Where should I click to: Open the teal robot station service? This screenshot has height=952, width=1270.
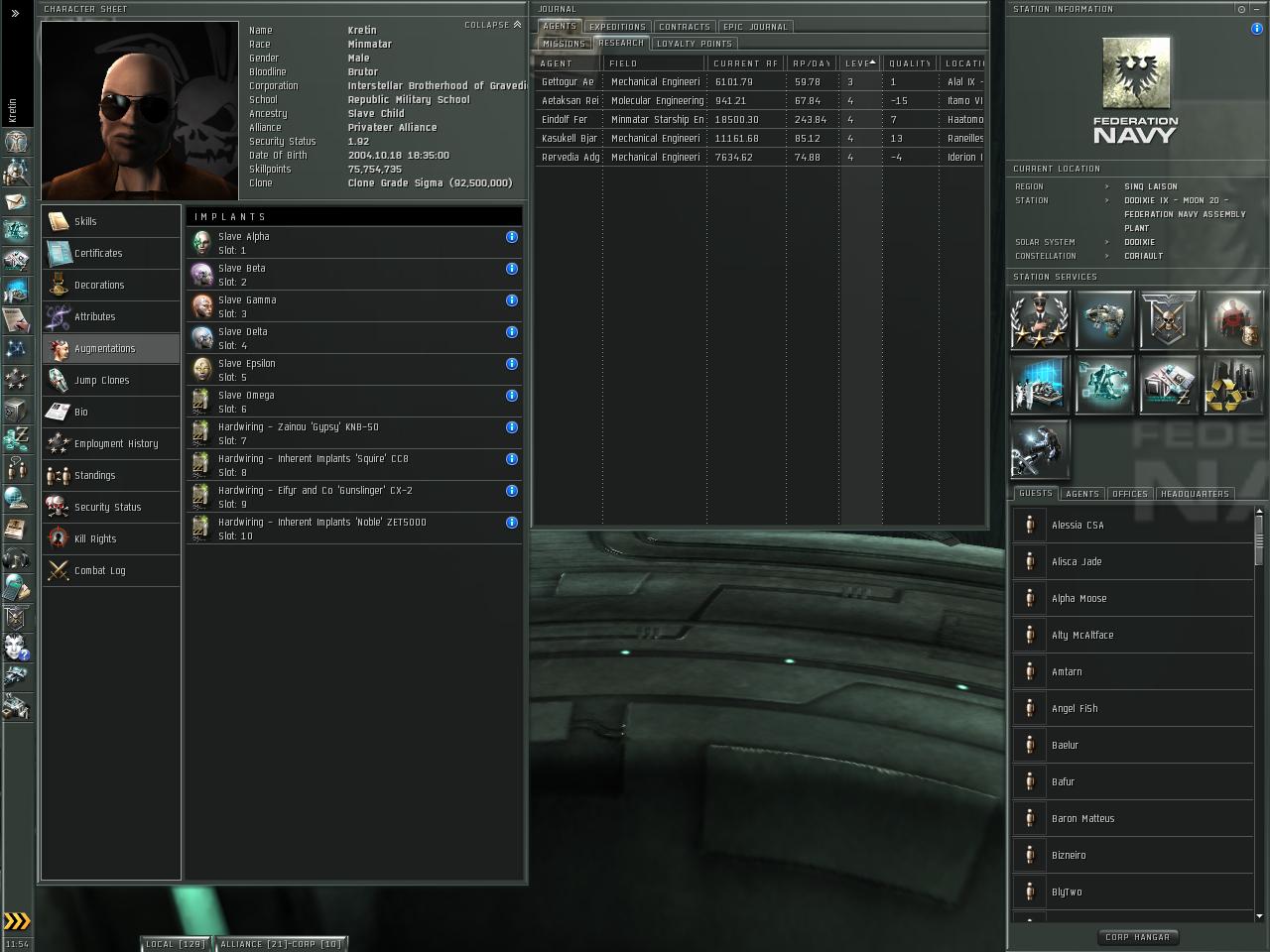click(1104, 385)
